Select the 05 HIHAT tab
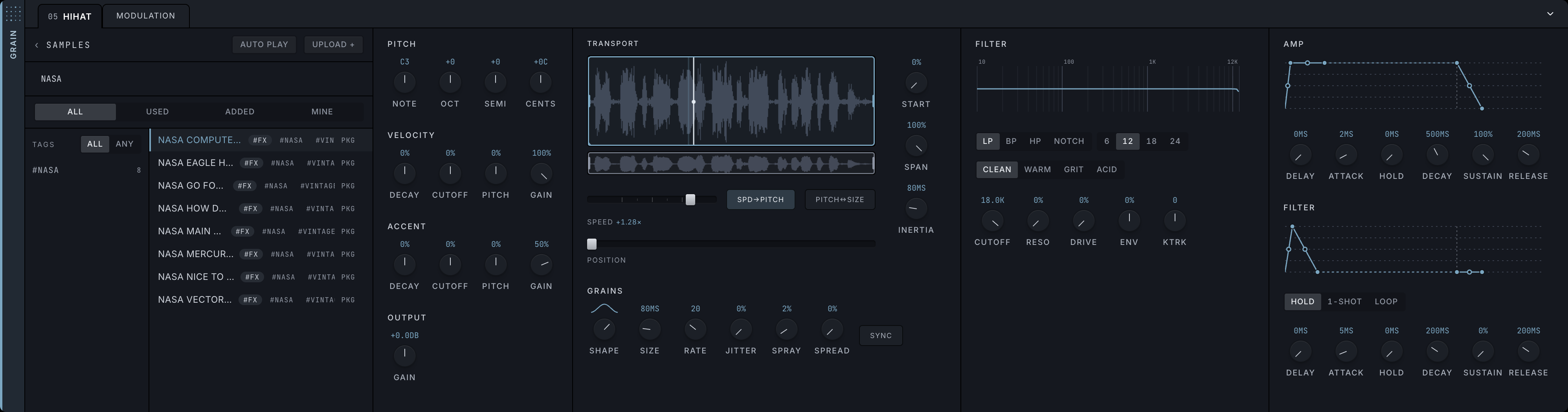 [x=70, y=17]
